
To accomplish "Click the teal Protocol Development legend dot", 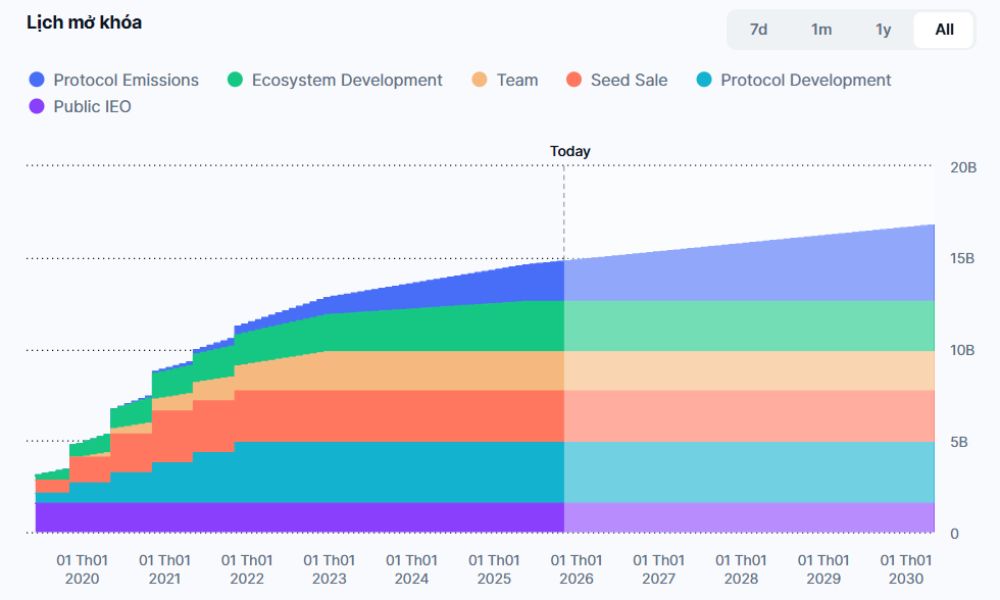I will point(704,80).
